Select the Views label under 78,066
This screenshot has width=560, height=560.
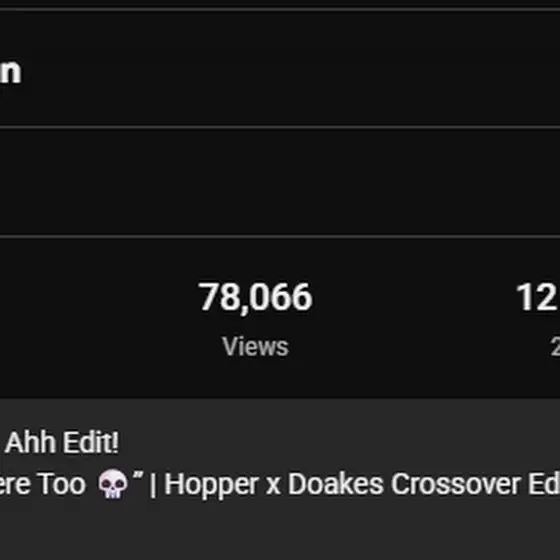[255, 346]
